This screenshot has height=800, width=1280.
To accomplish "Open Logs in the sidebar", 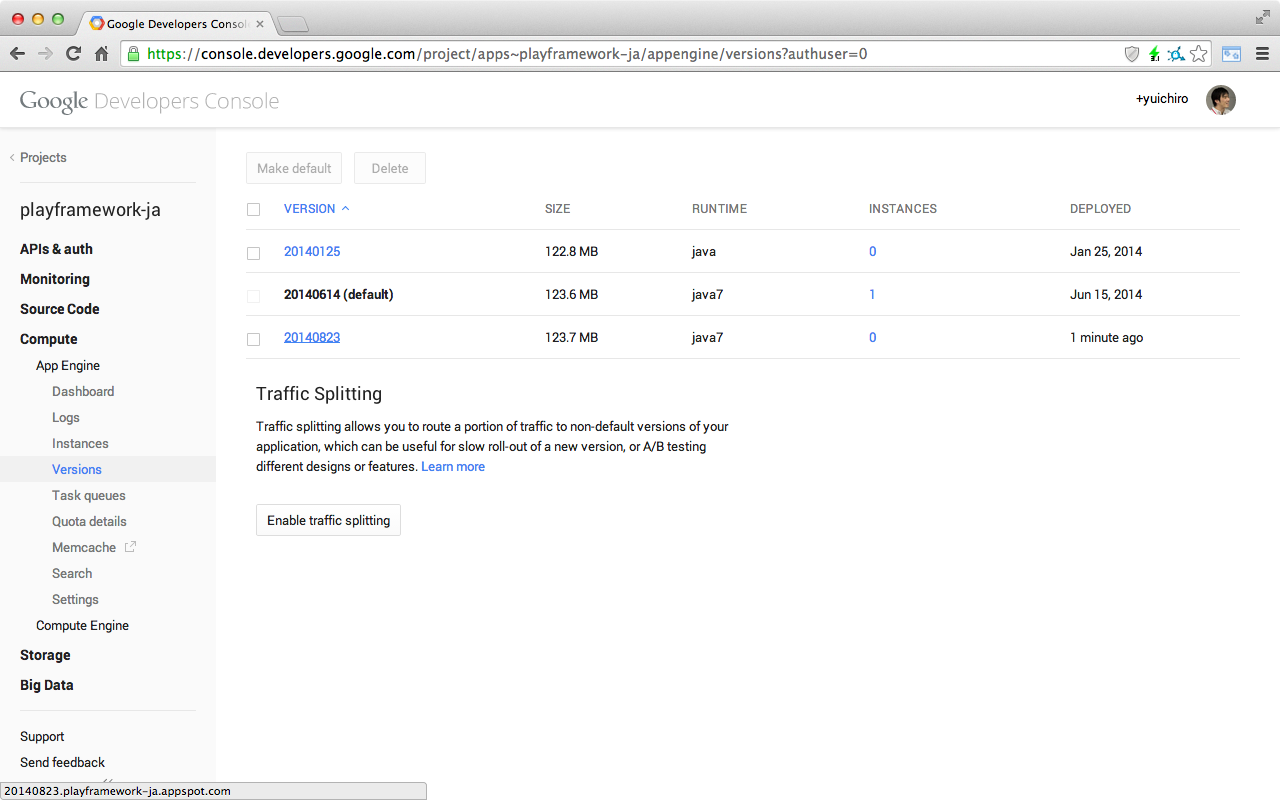I will pos(66,418).
